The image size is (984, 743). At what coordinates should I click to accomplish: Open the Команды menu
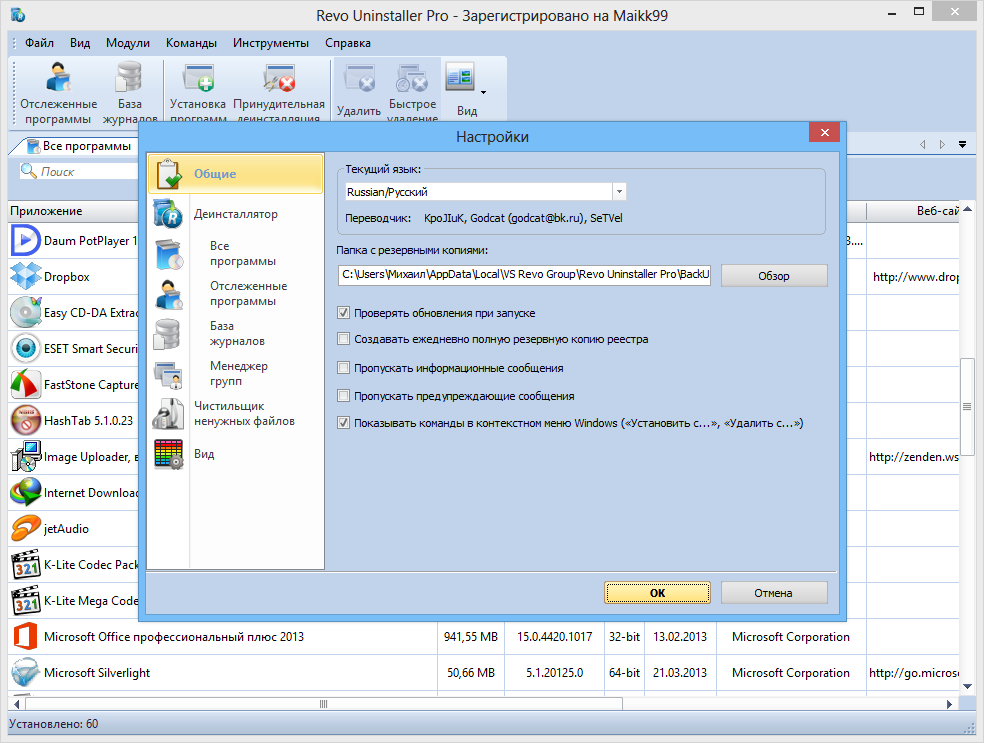click(191, 43)
